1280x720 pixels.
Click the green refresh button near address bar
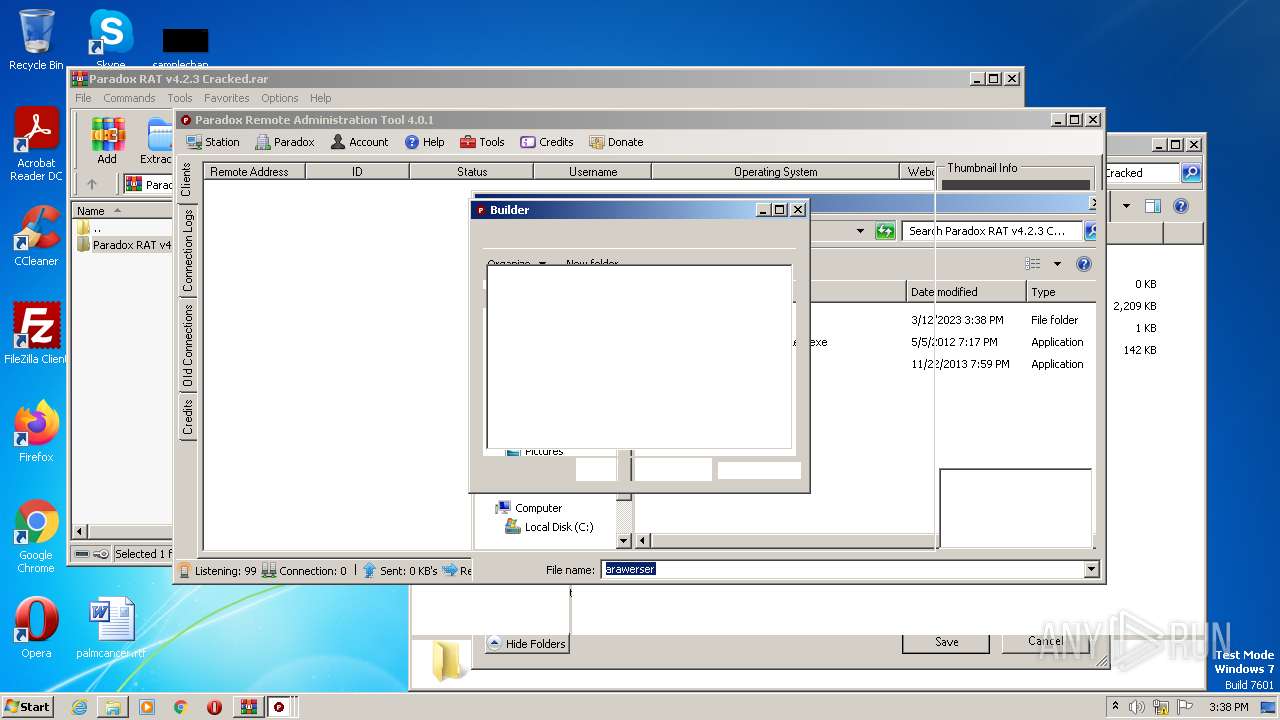(884, 231)
